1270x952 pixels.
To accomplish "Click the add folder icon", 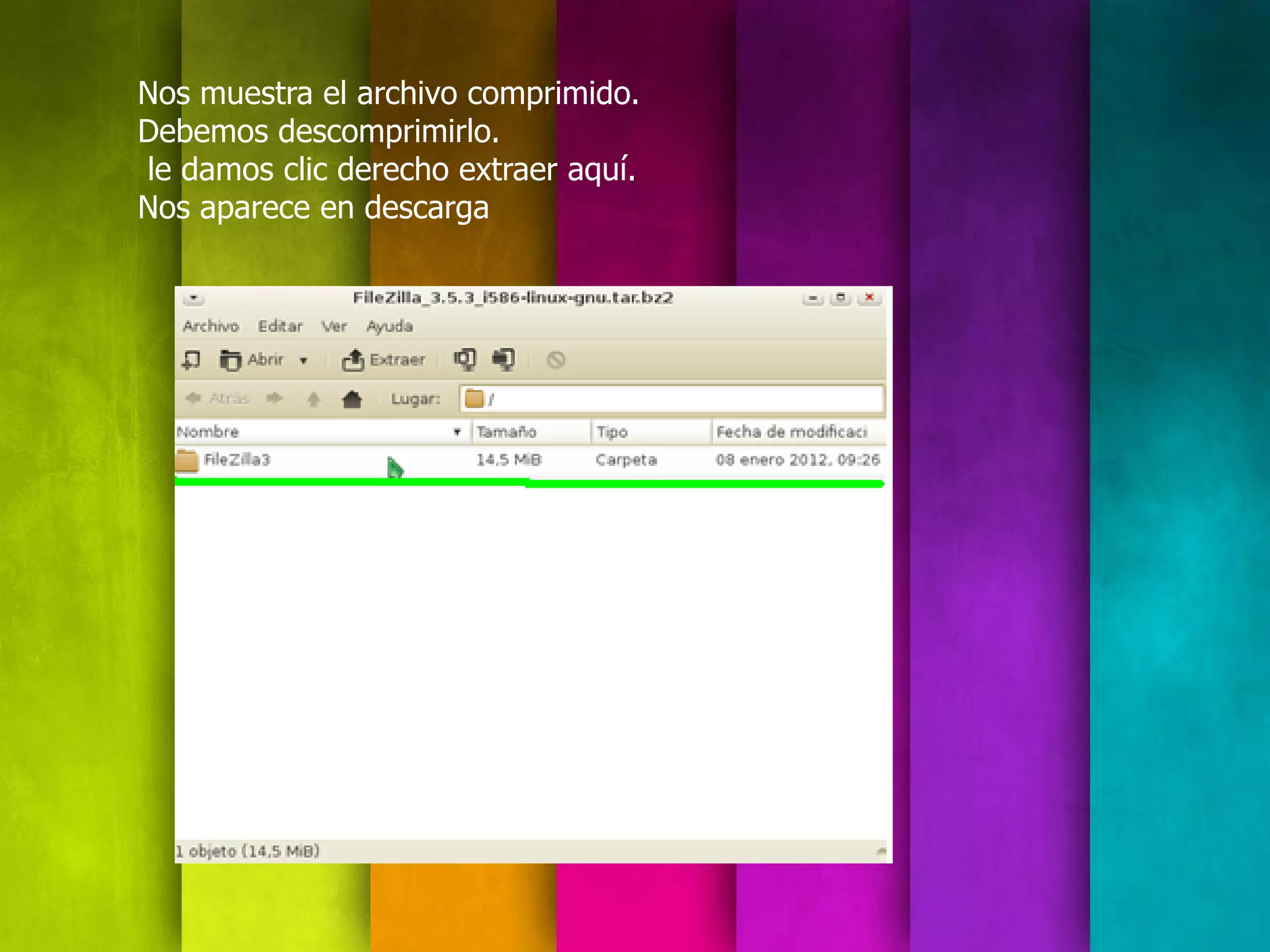I will point(504,359).
